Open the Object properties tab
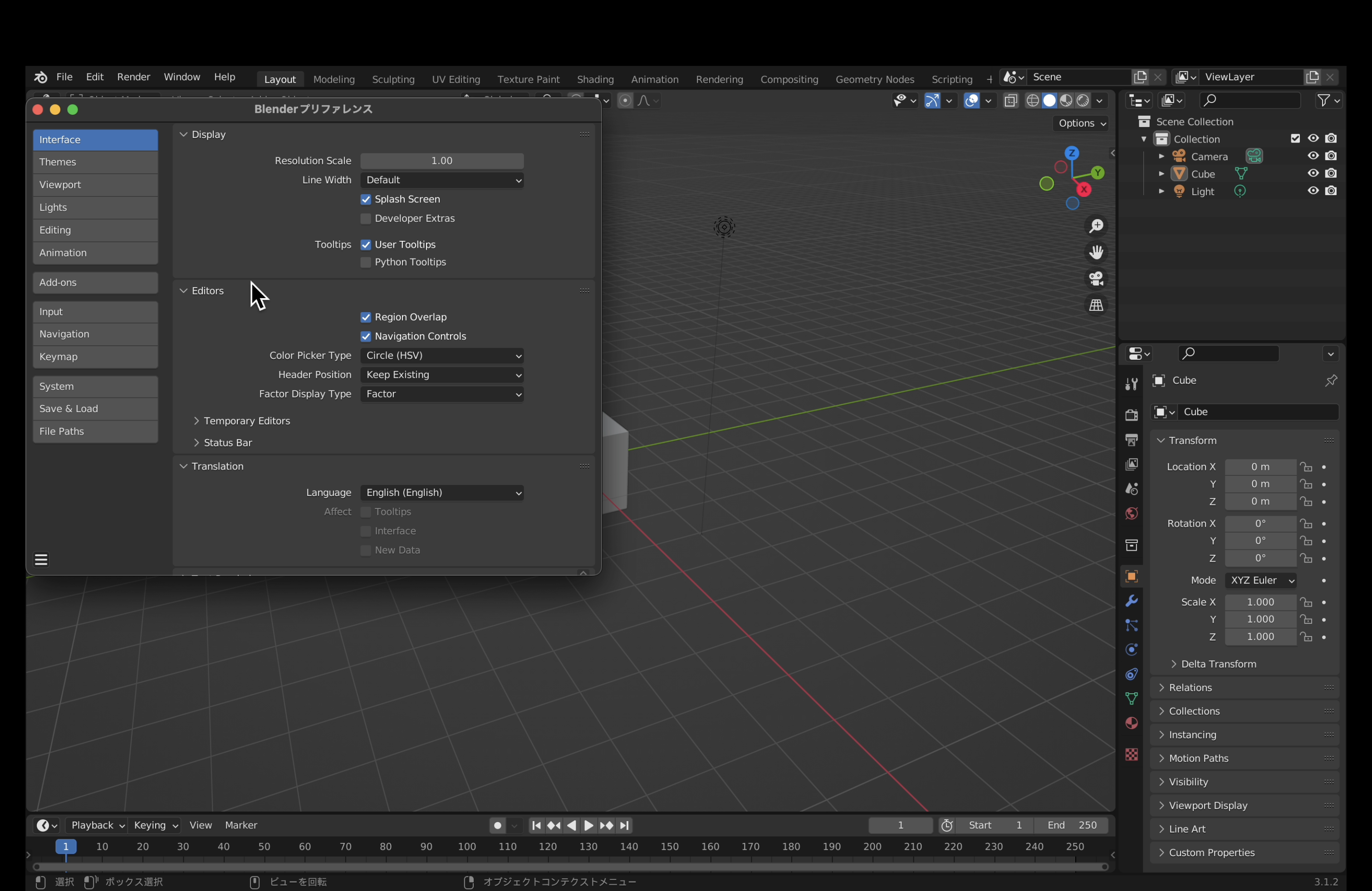This screenshot has height=891, width=1372. [1131, 576]
